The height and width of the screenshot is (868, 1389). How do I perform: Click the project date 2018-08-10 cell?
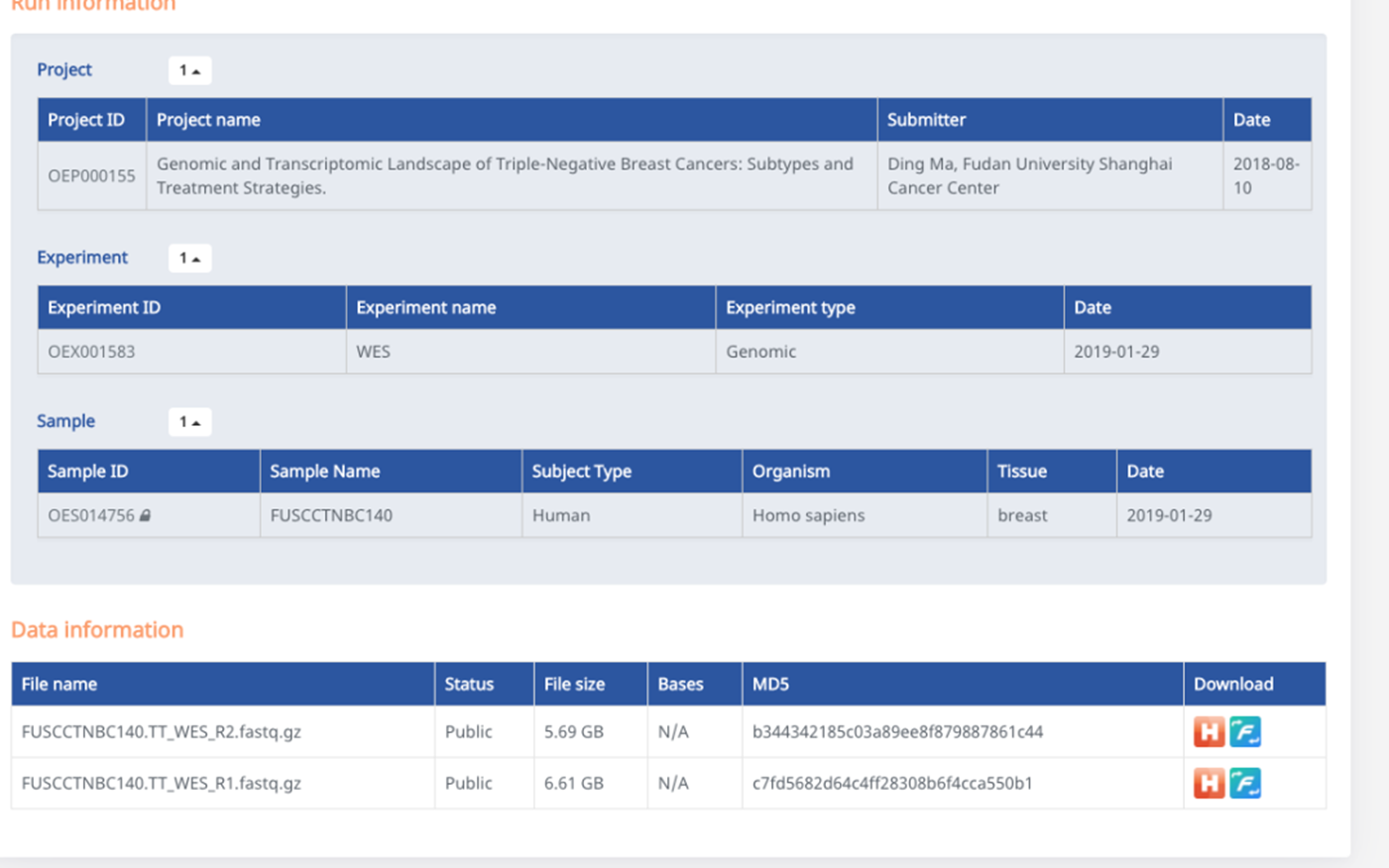(x=1267, y=175)
